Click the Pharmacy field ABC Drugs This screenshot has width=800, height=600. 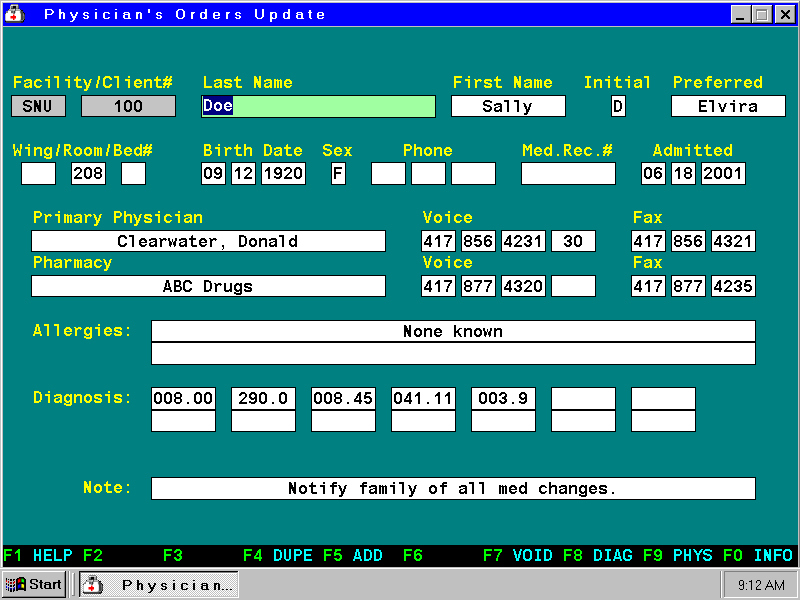(x=208, y=286)
